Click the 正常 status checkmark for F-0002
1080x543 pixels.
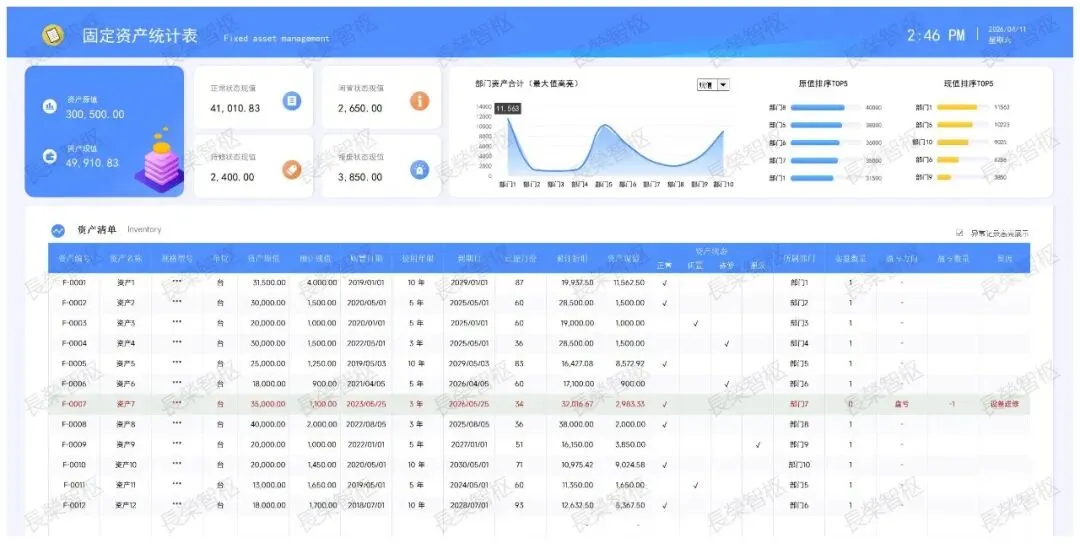tap(665, 303)
